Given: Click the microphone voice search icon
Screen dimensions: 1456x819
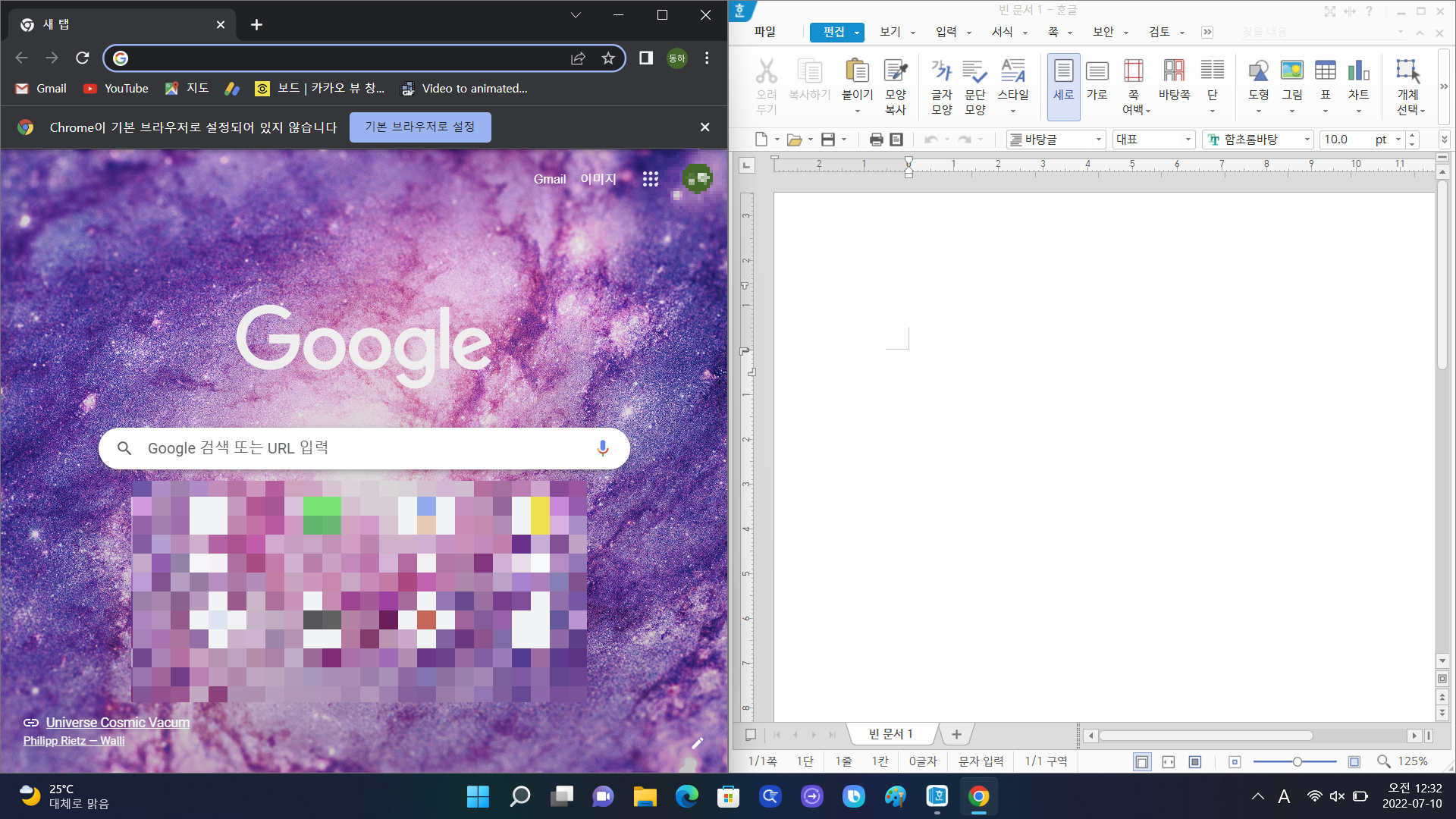Looking at the screenshot, I should coord(603,448).
